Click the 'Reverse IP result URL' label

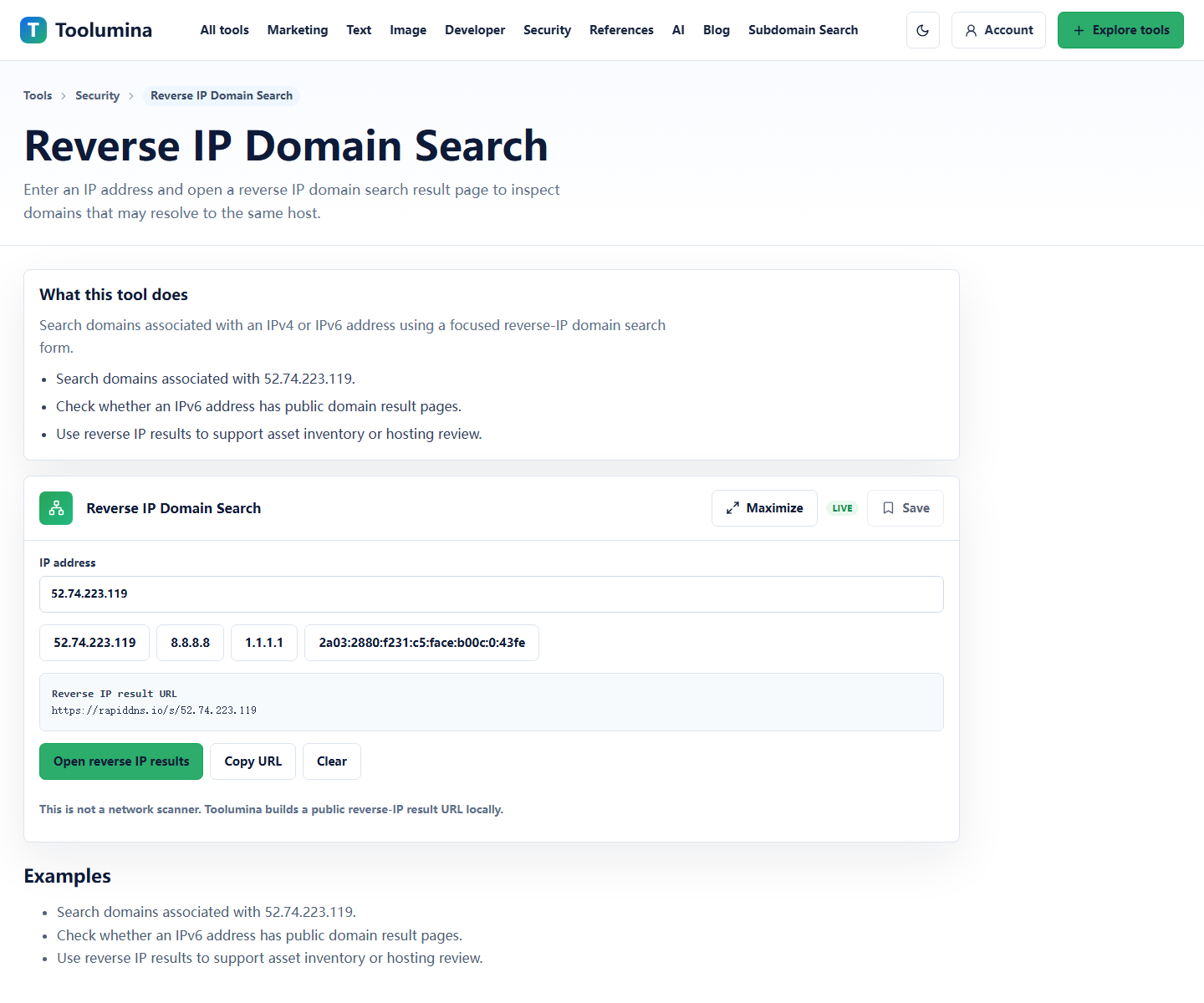tap(115, 694)
